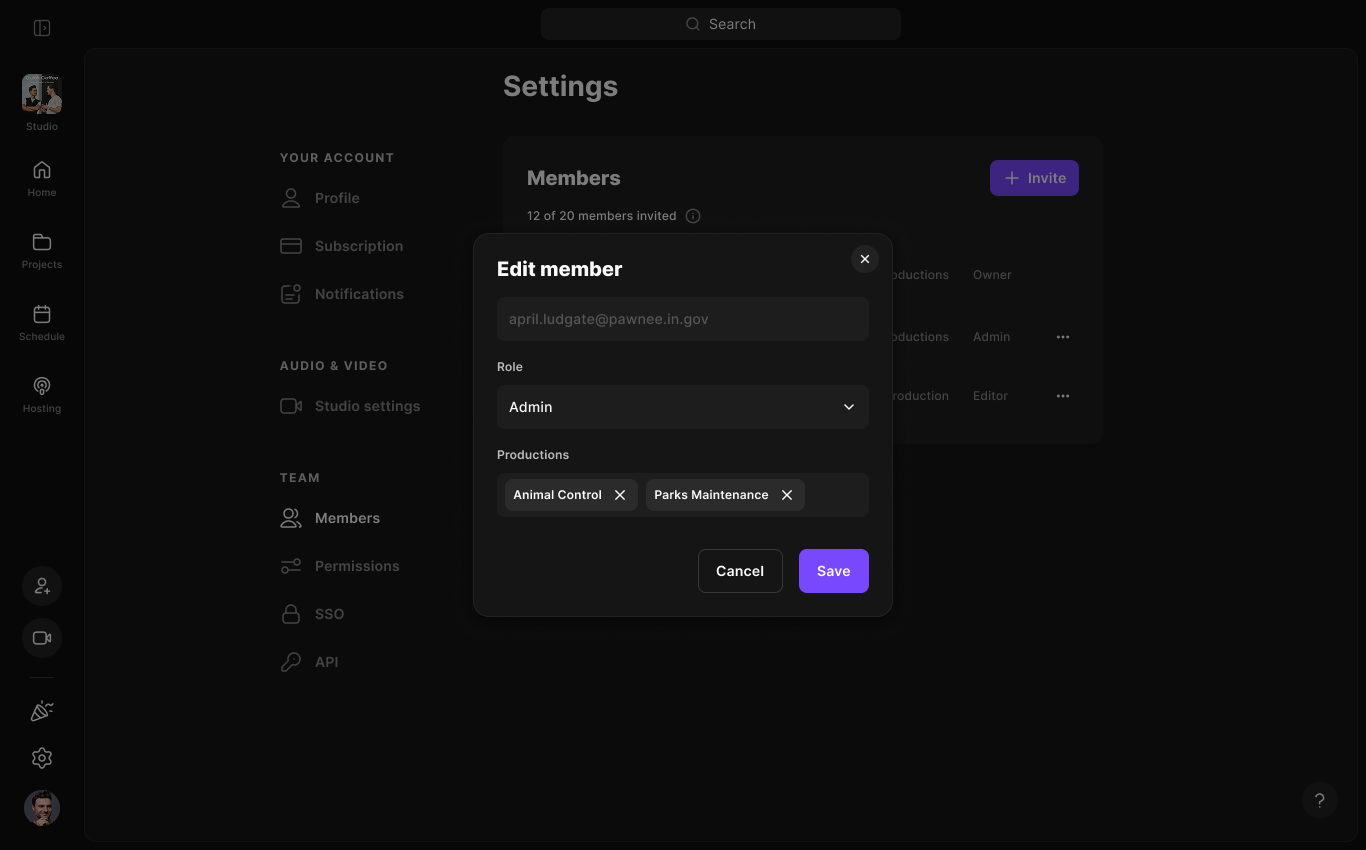Cancel editing the member
This screenshot has height=850, width=1366.
click(x=740, y=571)
